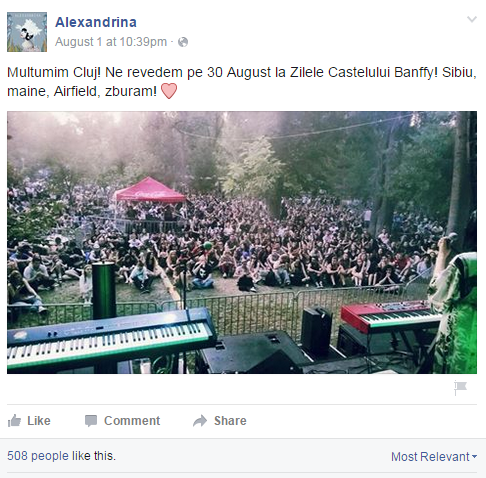This screenshot has width=486, height=478.
Task: Click the thumbs-up Like icon
Action: tap(14, 421)
